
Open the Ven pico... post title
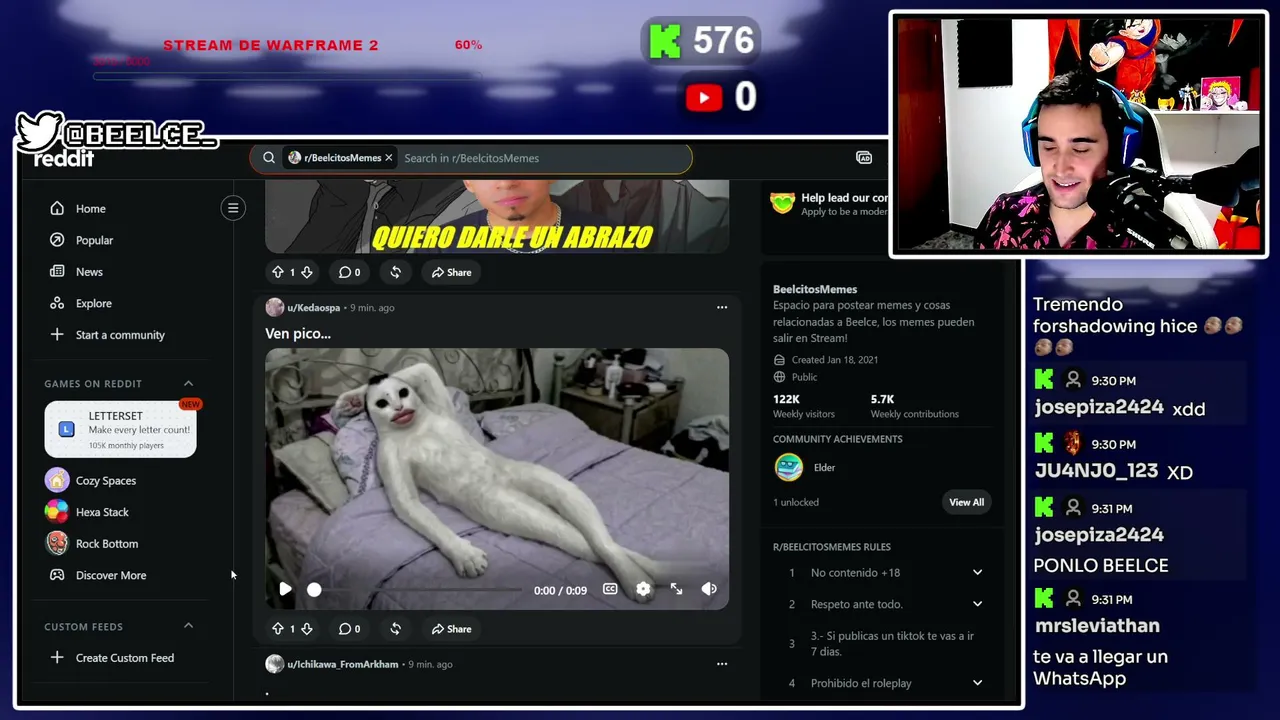[298, 334]
